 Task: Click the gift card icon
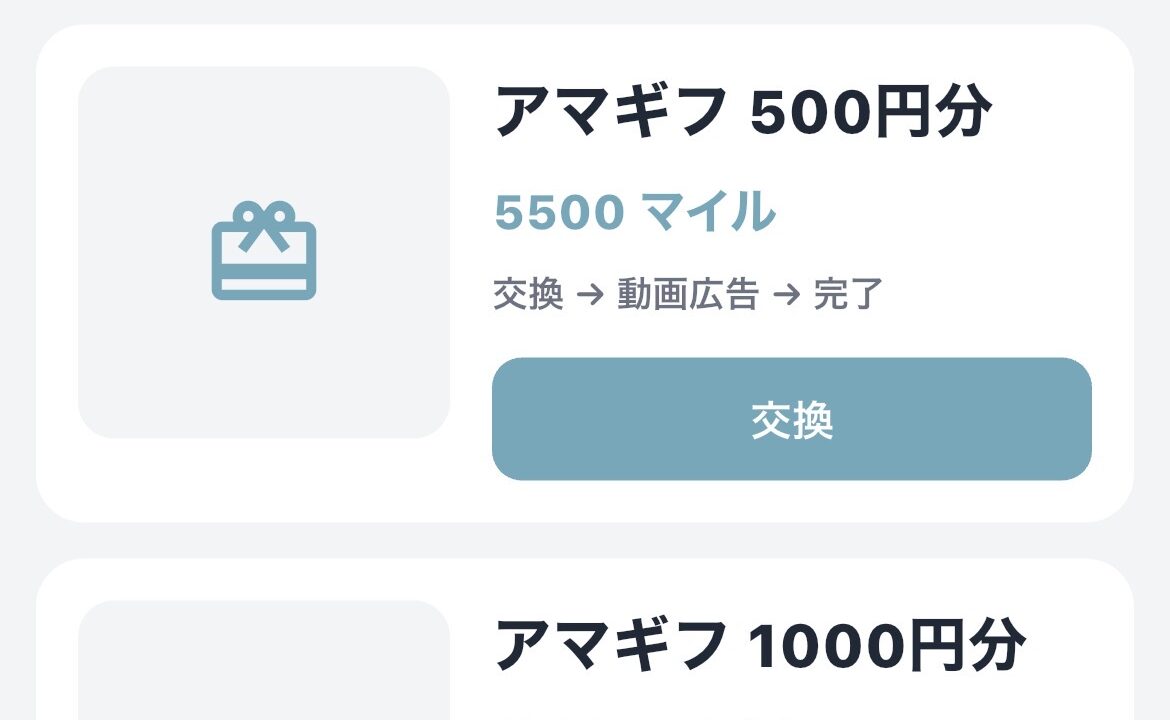tap(264, 252)
